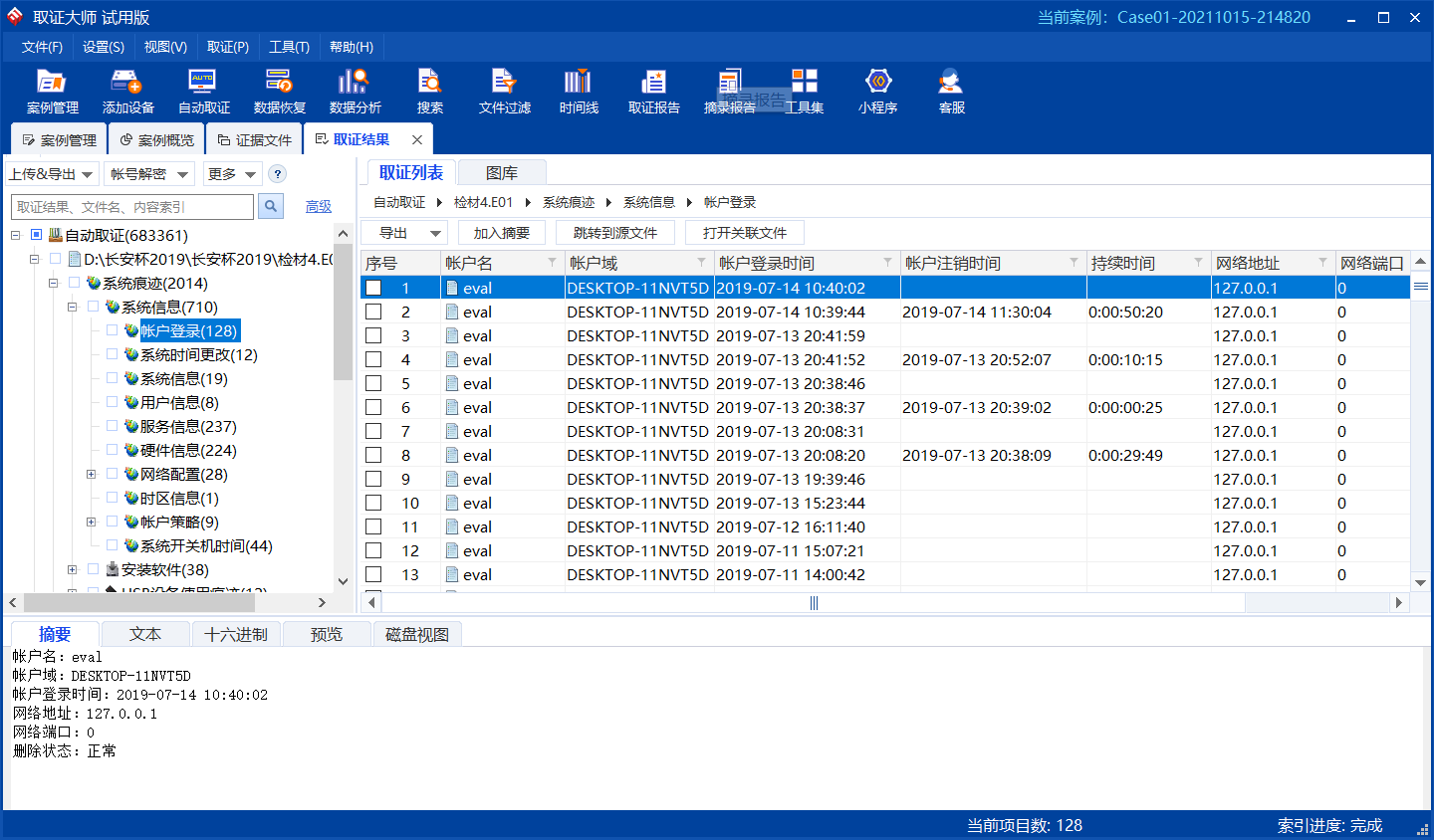Check the checkbox for row 1
Viewport: 1434px width, 840px height.
(373, 288)
